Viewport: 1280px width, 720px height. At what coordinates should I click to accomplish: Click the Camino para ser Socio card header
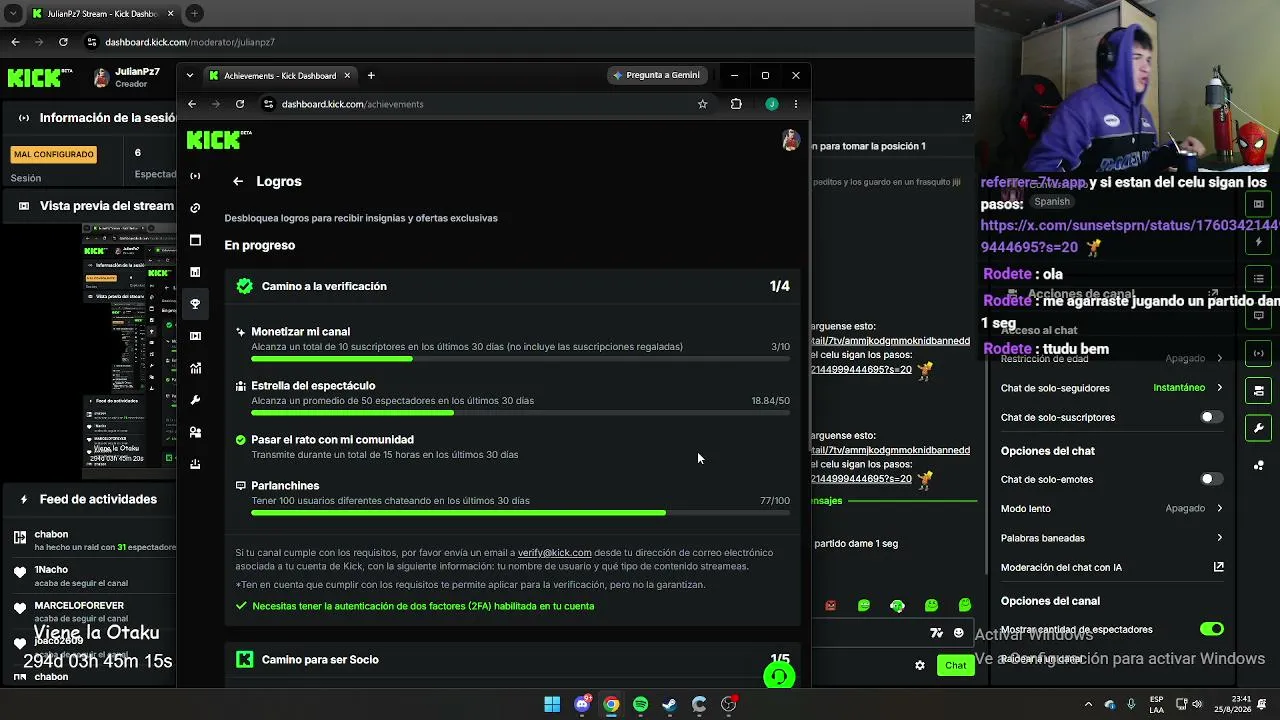(513, 660)
